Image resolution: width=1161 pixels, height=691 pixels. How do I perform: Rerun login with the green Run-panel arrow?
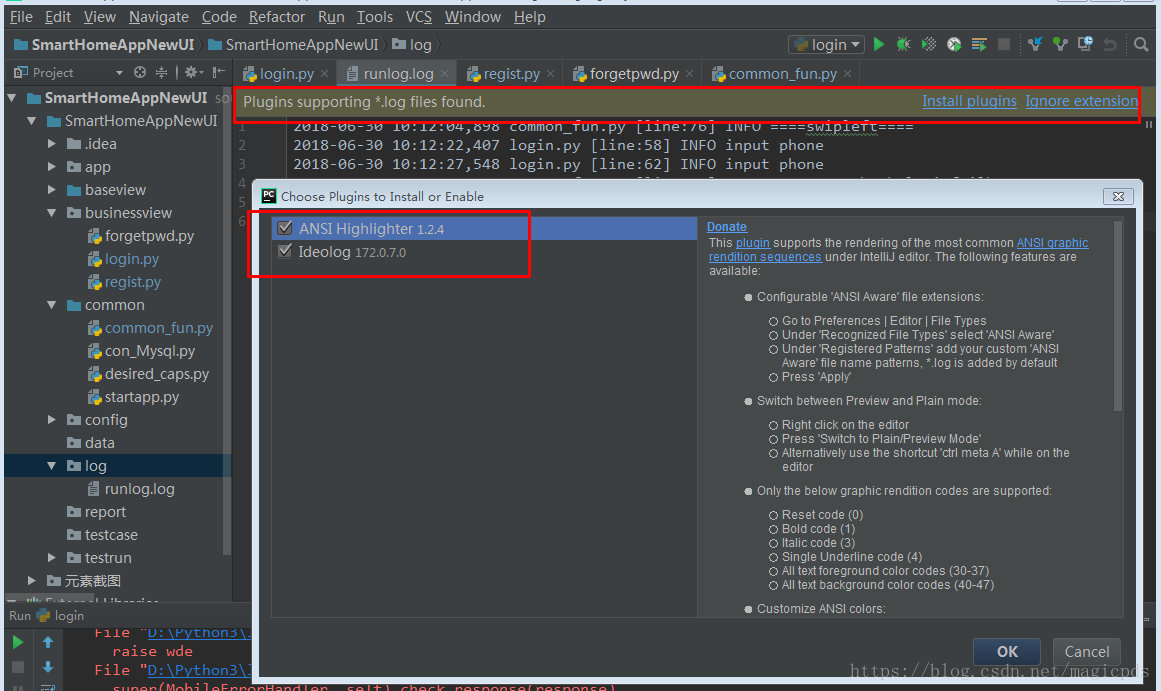coord(18,642)
